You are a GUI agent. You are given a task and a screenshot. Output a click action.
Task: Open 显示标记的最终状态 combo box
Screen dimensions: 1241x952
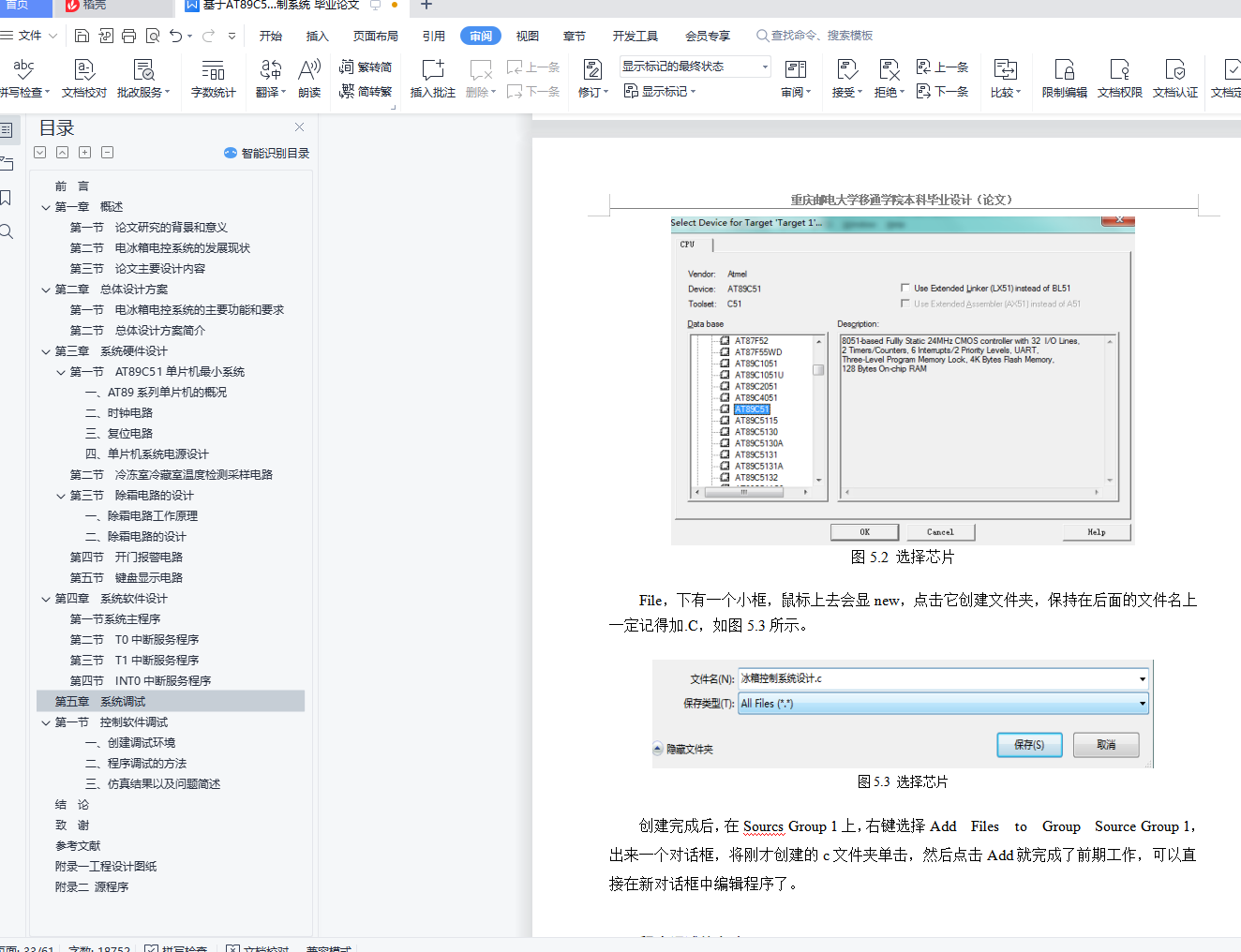tap(695, 67)
